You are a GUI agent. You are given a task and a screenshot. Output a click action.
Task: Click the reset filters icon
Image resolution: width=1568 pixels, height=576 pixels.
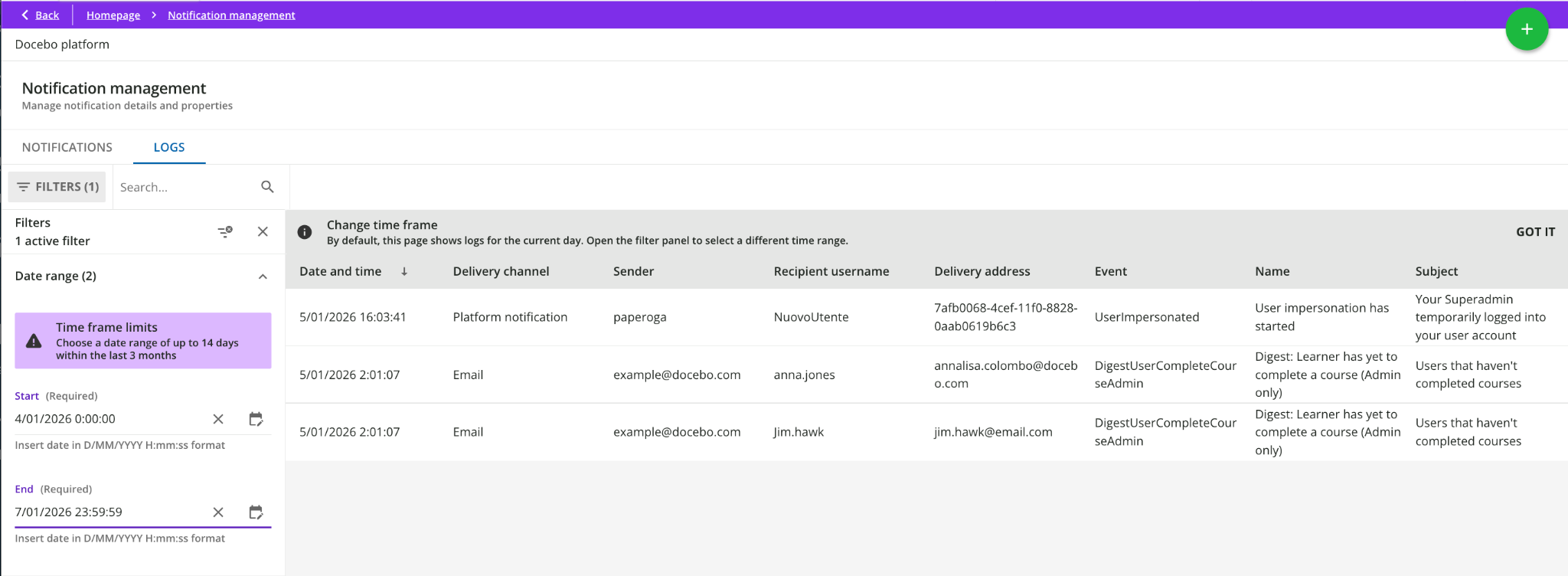click(x=225, y=231)
